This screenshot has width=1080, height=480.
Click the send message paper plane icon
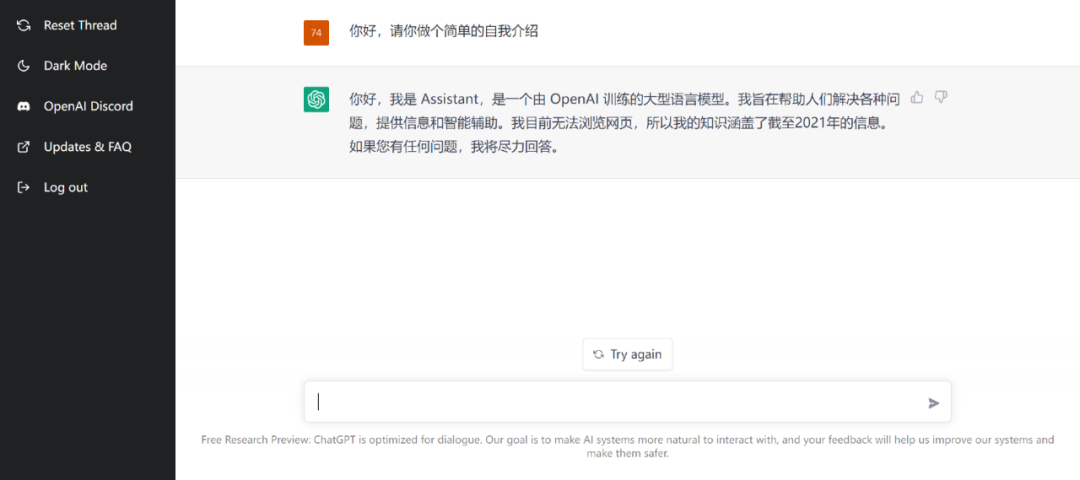[934, 403]
